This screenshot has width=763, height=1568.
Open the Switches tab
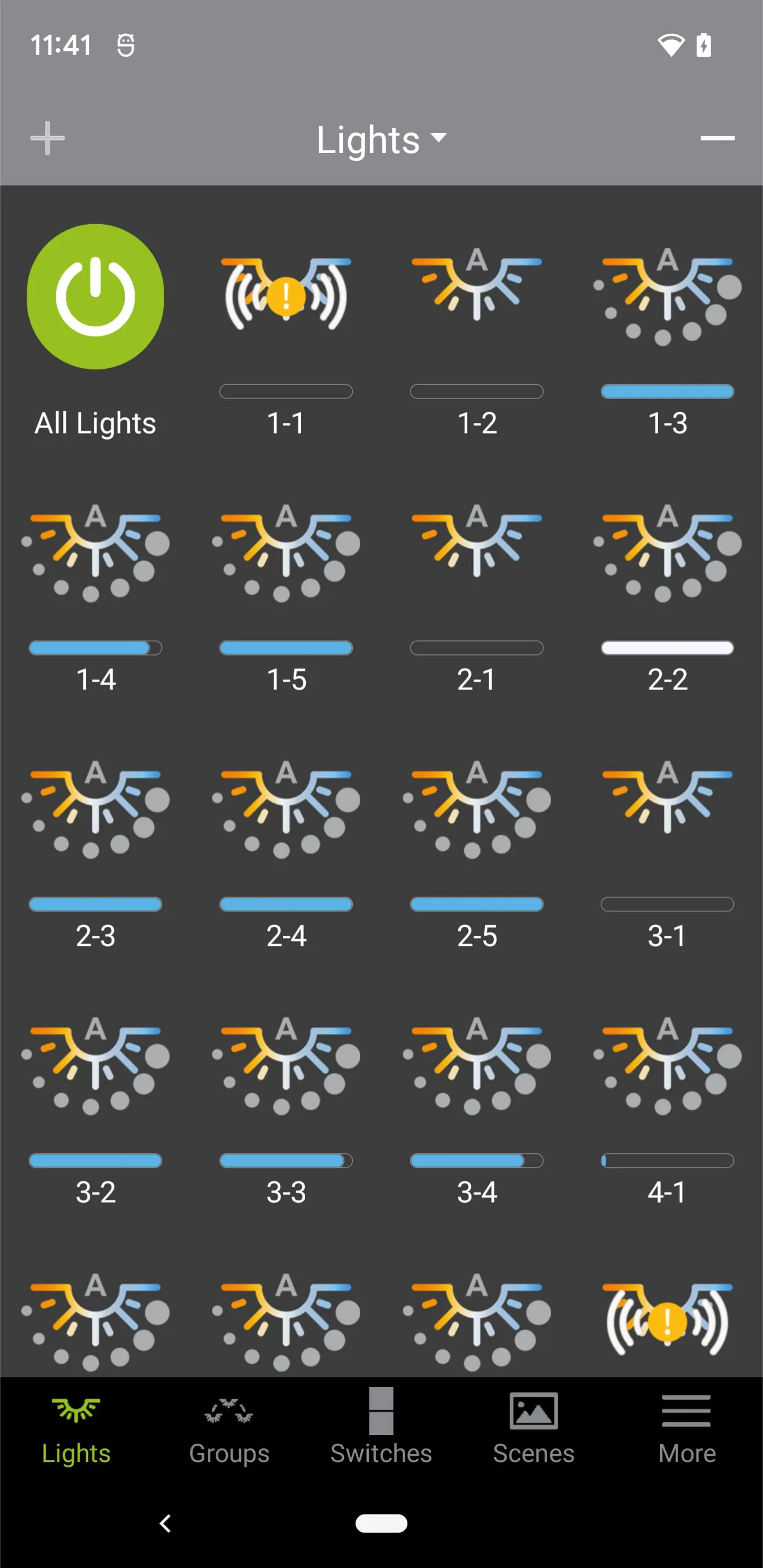[381, 1427]
